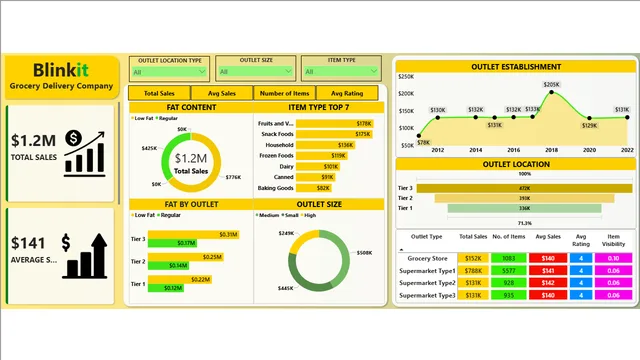Select the Household $136K bar
The image size is (640, 360).
(x=326, y=145)
